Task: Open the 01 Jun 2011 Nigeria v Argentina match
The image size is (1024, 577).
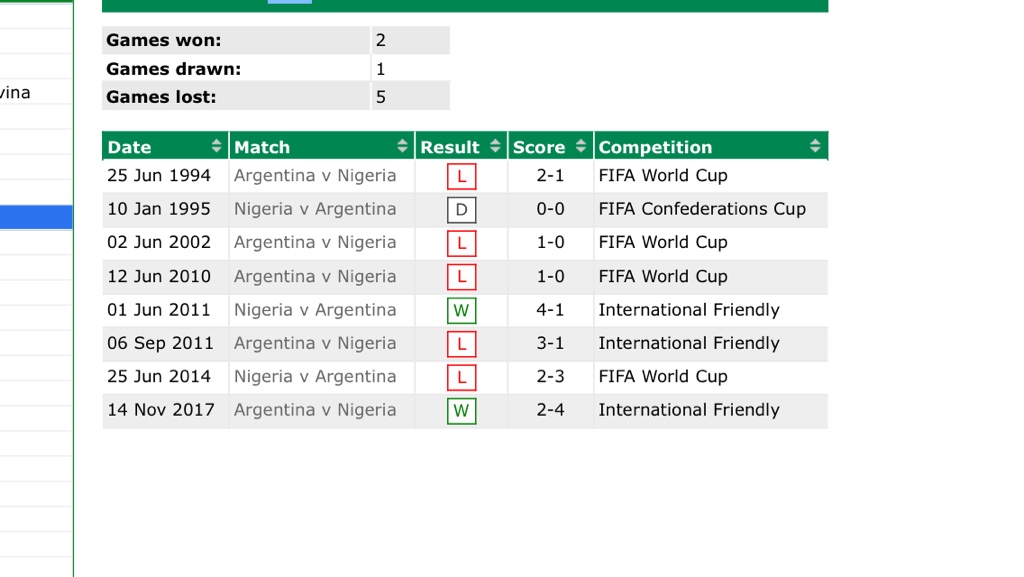Action: pos(315,310)
